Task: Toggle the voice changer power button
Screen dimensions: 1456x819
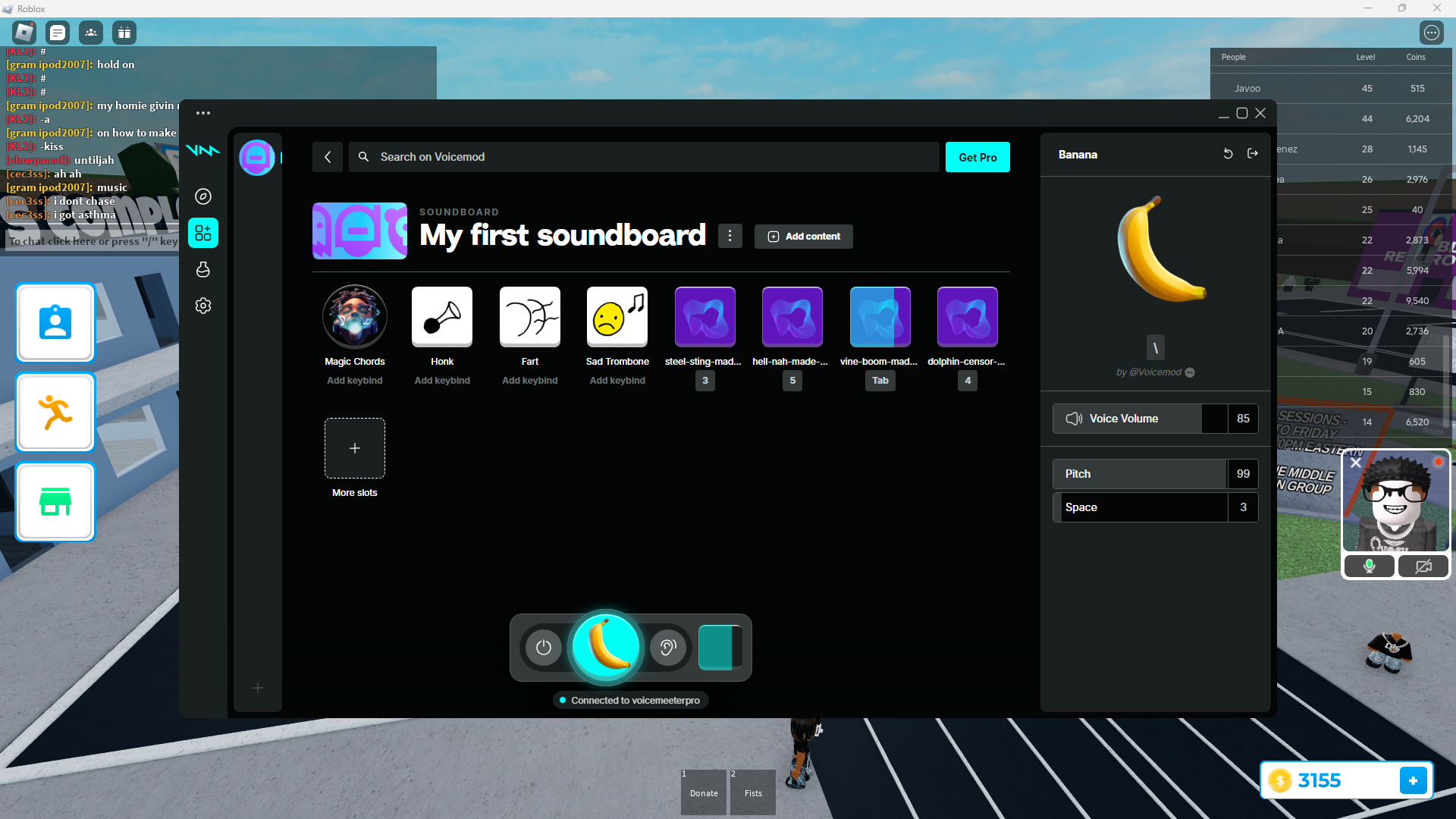Action: click(544, 648)
